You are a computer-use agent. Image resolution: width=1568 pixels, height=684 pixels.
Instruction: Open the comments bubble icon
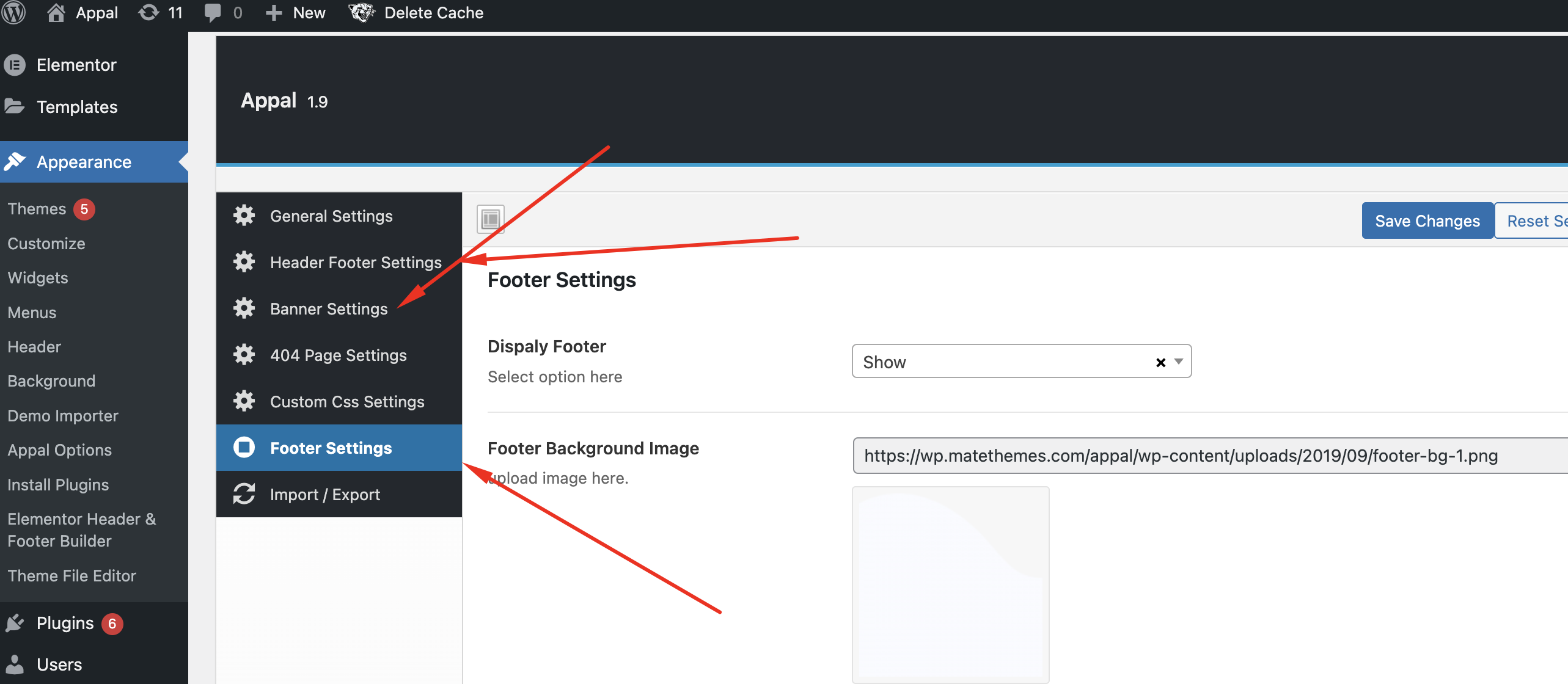213,13
